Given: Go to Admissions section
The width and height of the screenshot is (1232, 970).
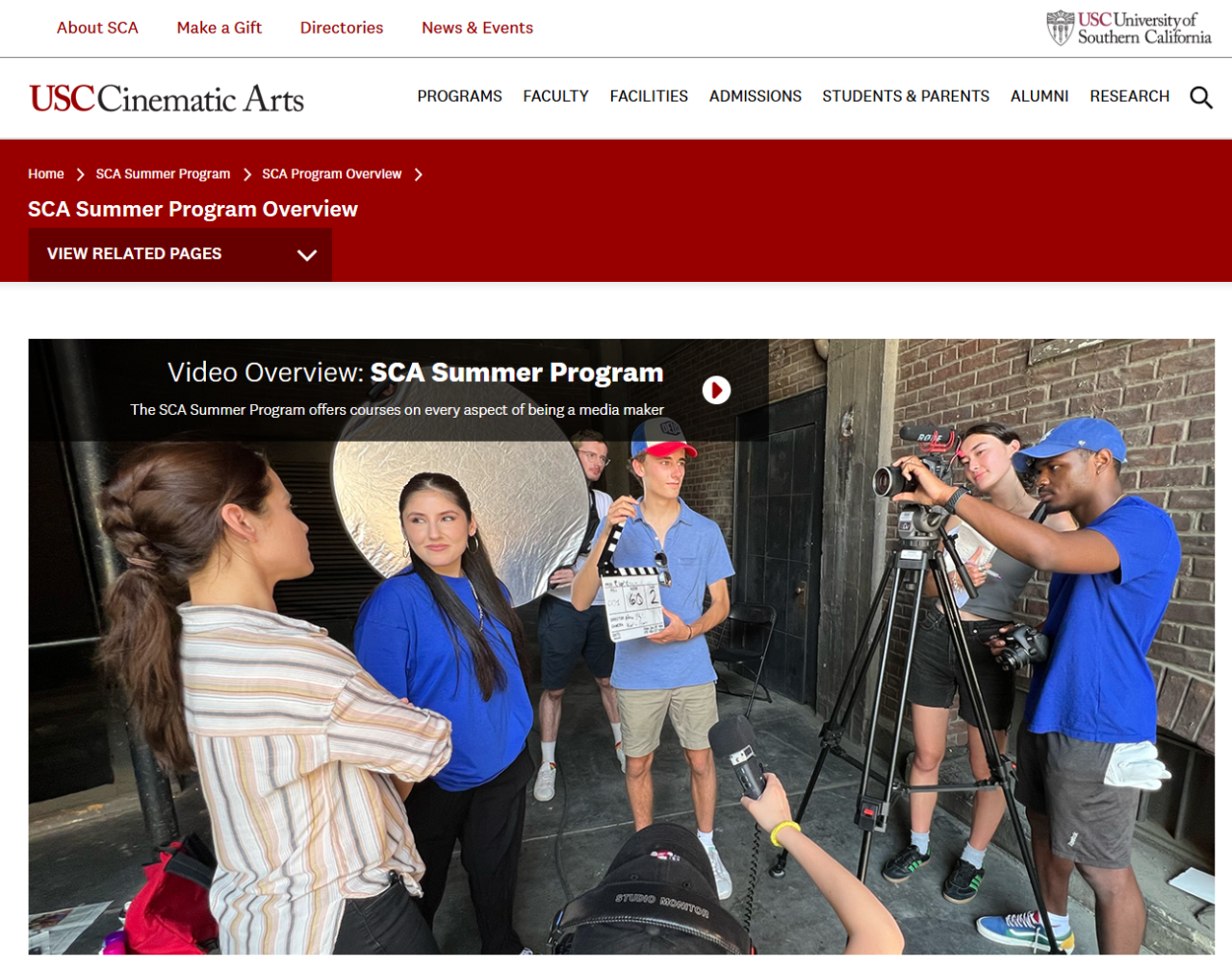Looking at the screenshot, I should point(755,96).
